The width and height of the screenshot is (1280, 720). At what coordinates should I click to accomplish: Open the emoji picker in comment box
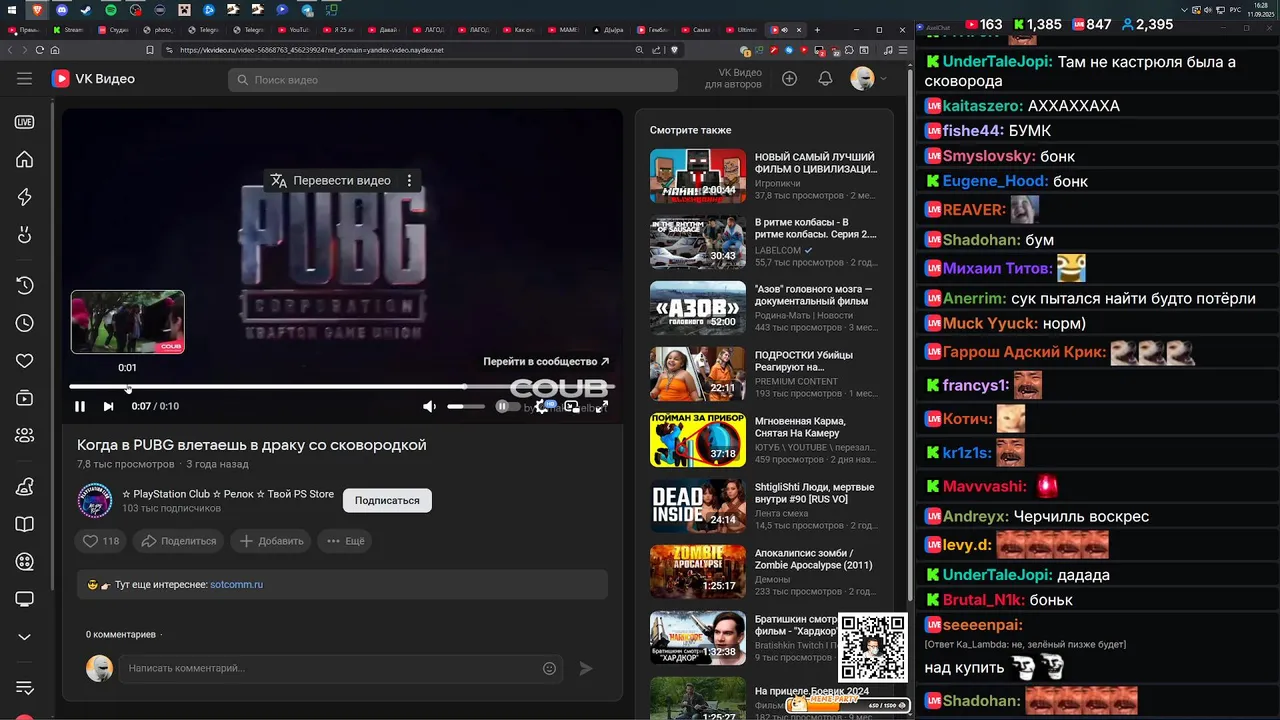[x=549, y=668]
